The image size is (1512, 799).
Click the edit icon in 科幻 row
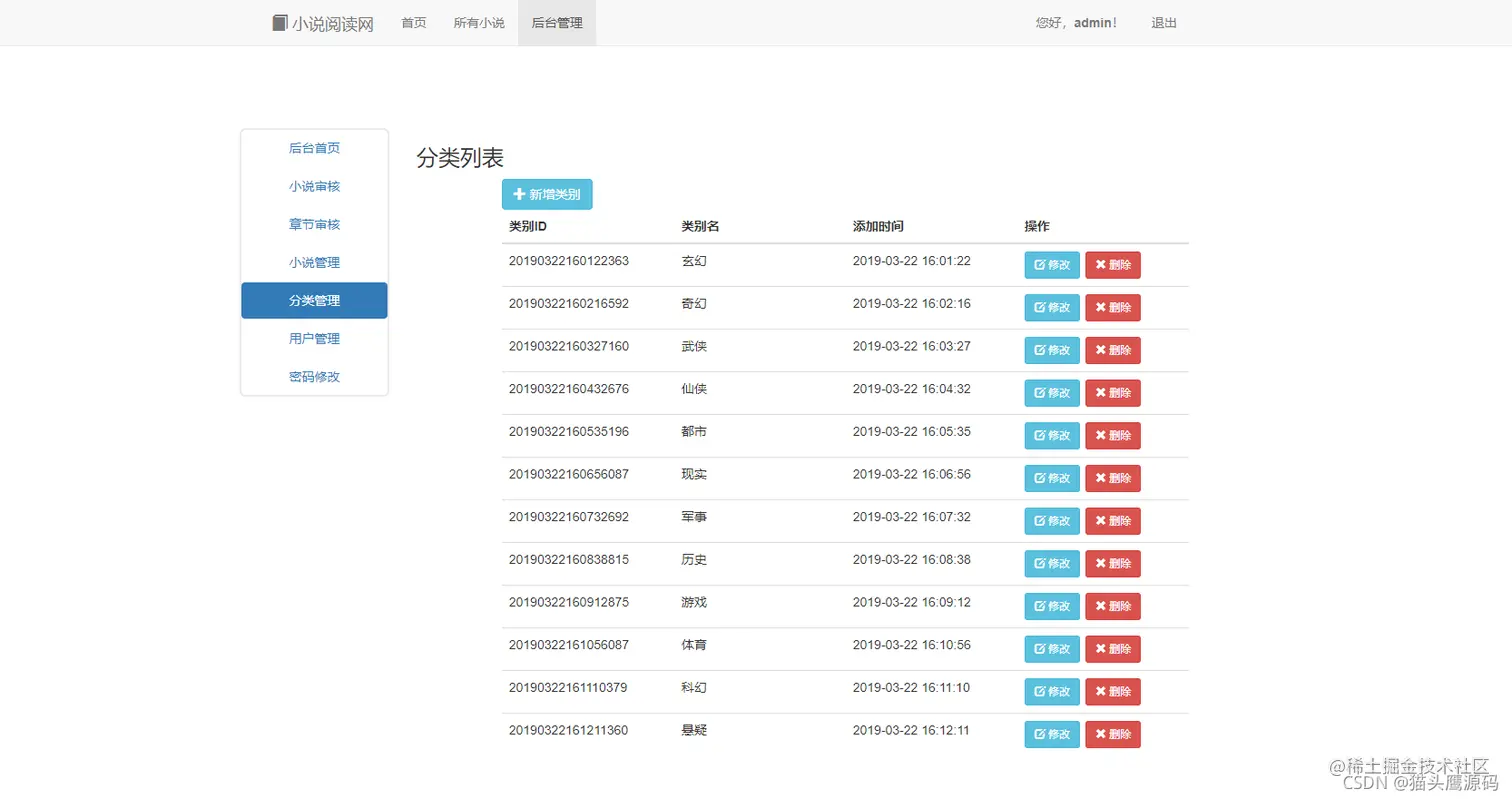tap(1040, 691)
